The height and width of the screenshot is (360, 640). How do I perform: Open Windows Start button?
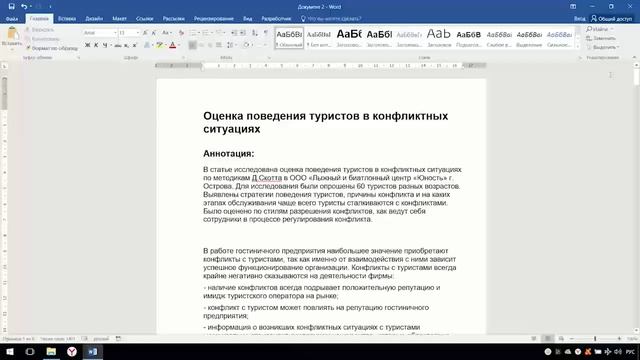tap(10, 351)
